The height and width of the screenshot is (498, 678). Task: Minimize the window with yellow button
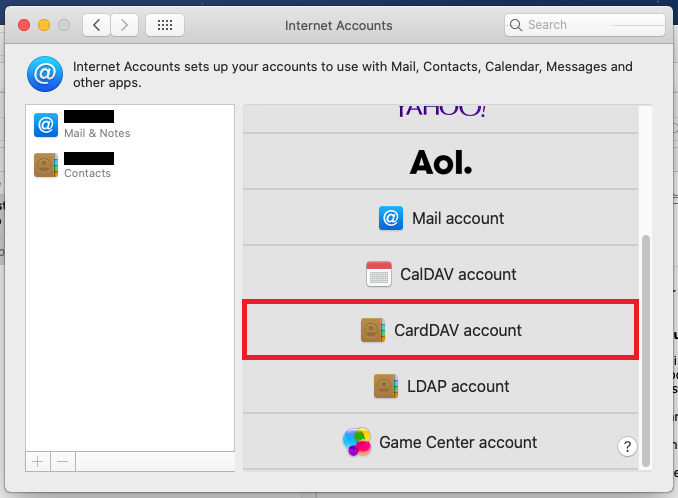(x=44, y=25)
